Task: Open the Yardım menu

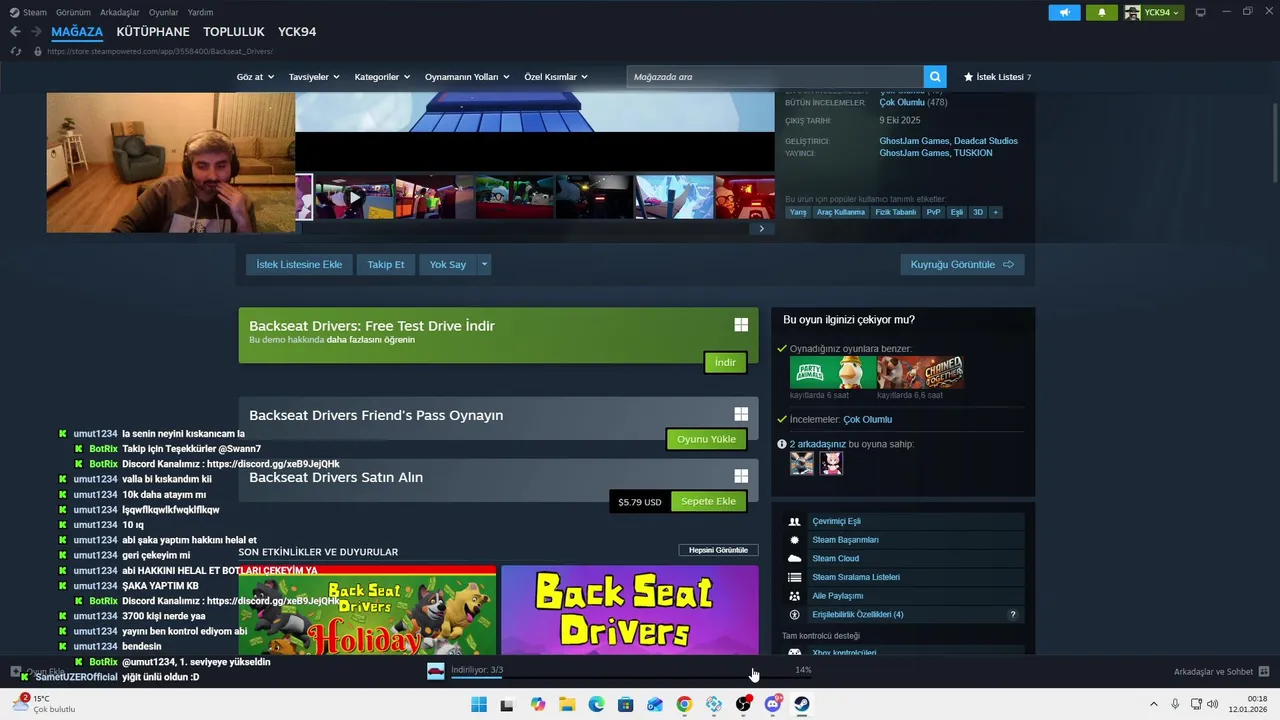Action: pyautogui.click(x=200, y=12)
